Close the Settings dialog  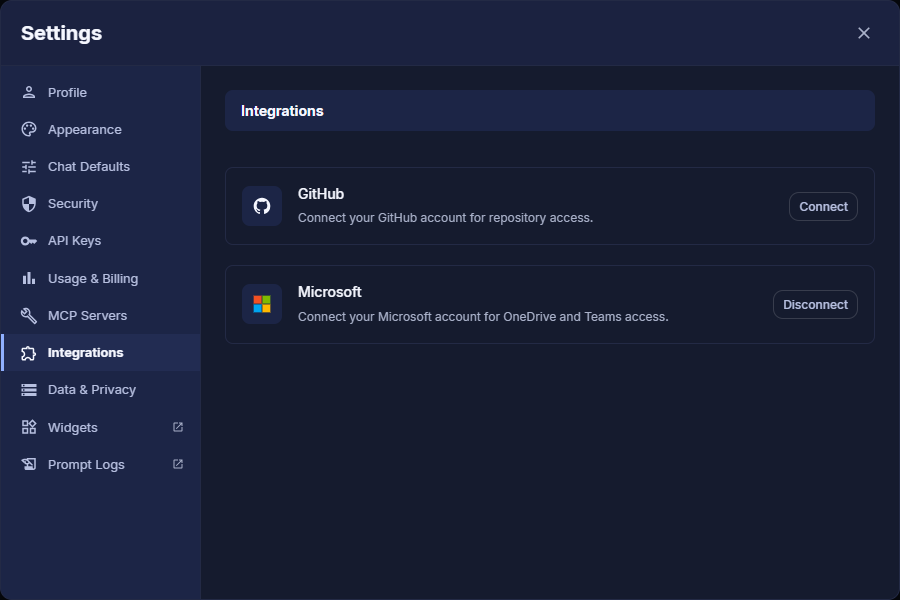pyautogui.click(x=864, y=33)
